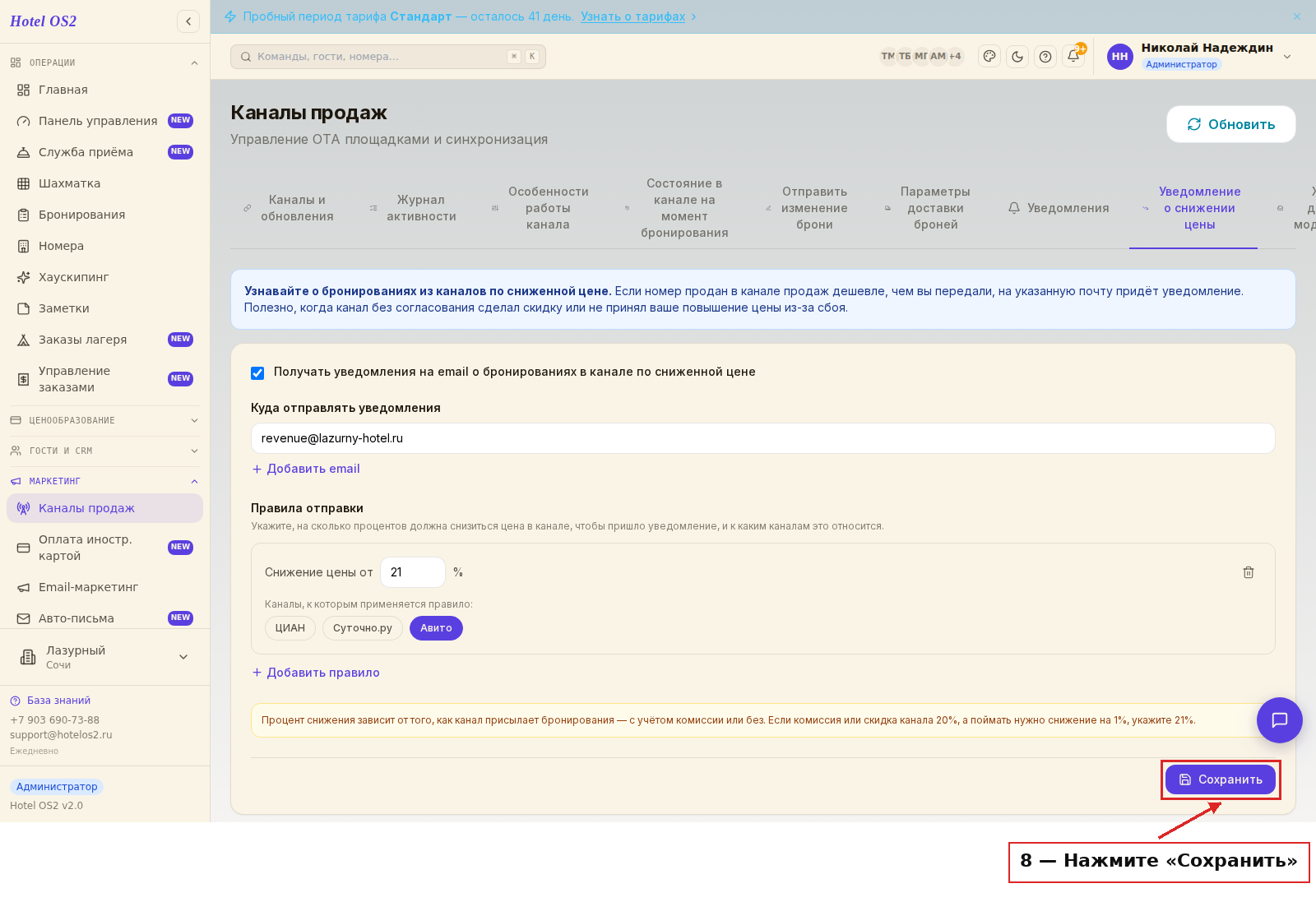The image size is (1316, 902).
Task: Click the Обновить button
Action: tap(1231, 124)
